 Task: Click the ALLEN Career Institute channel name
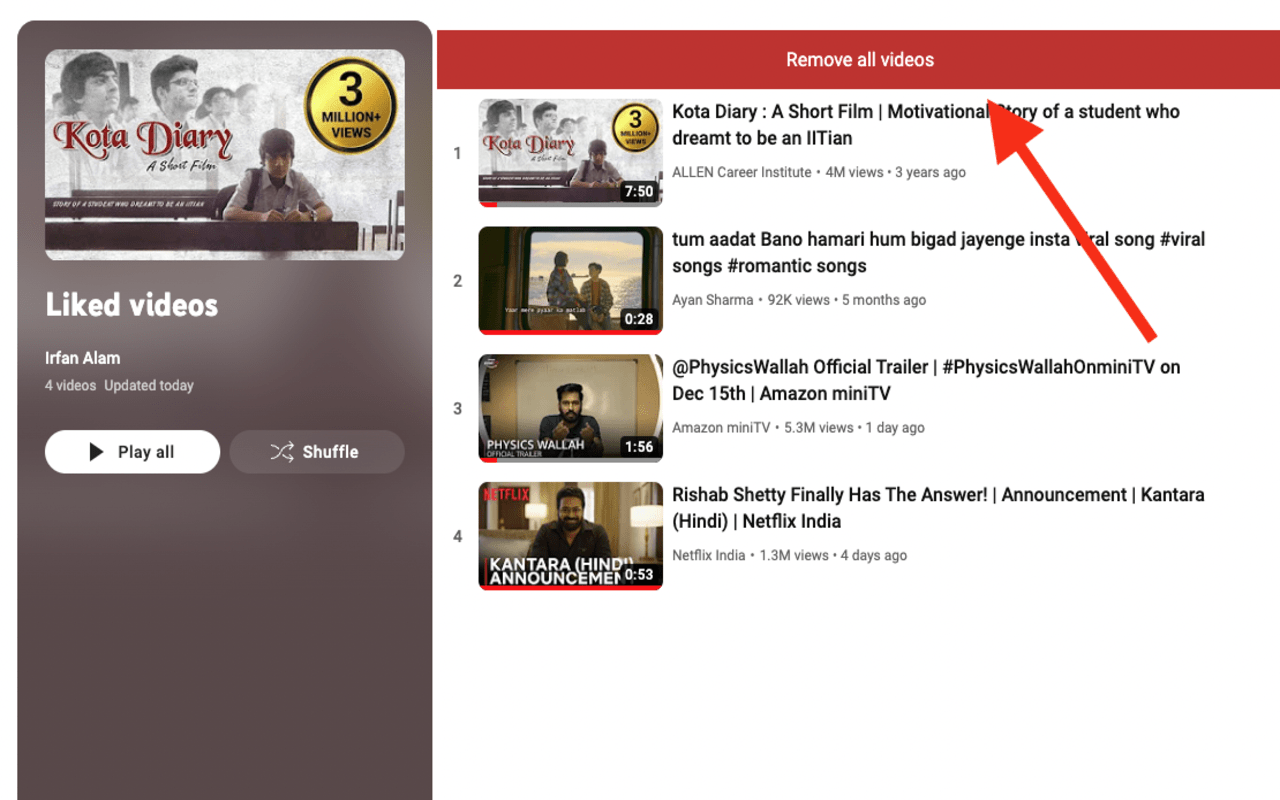pos(741,171)
